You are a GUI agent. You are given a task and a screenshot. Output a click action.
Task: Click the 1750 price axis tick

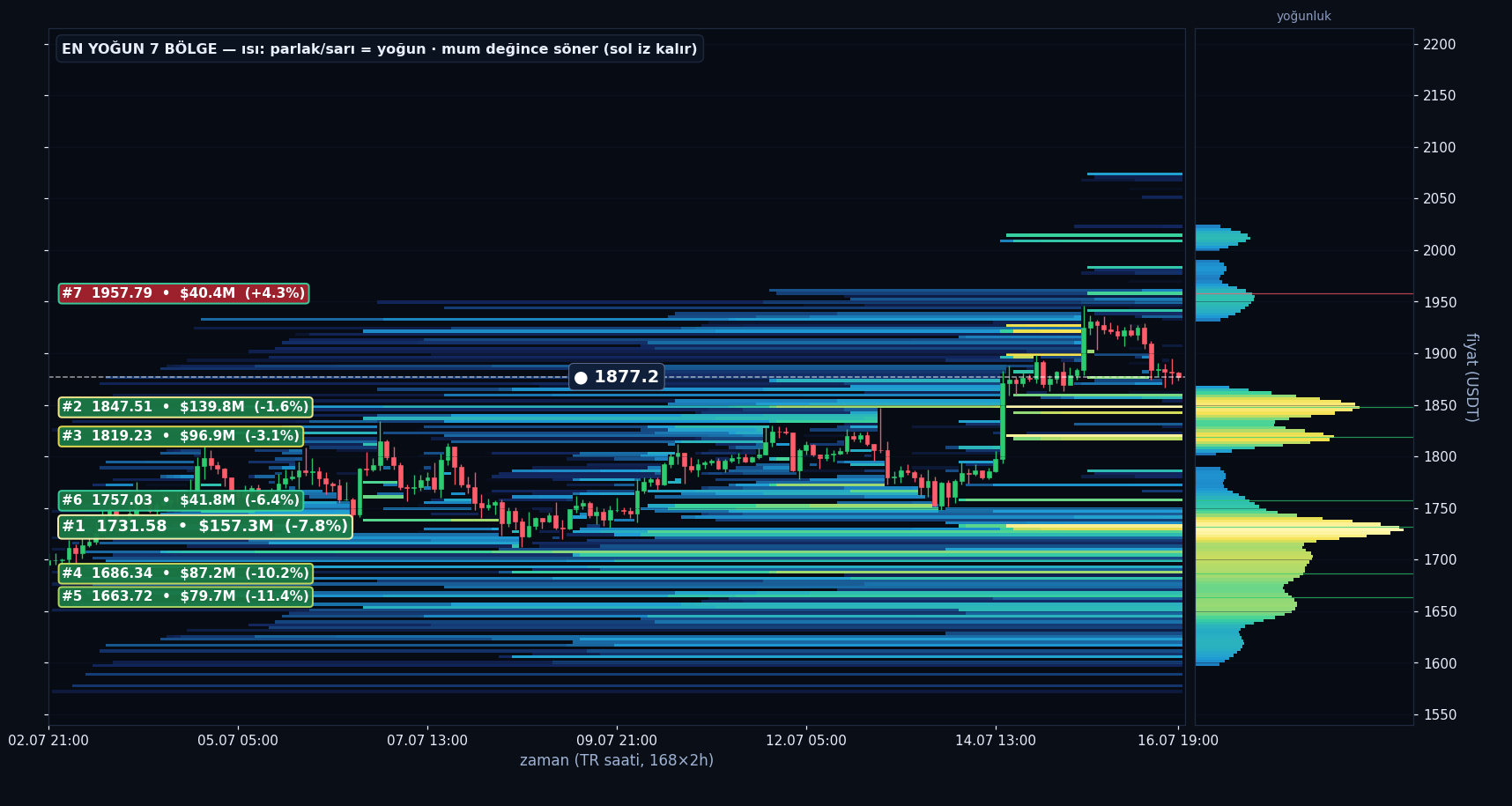(1439, 508)
